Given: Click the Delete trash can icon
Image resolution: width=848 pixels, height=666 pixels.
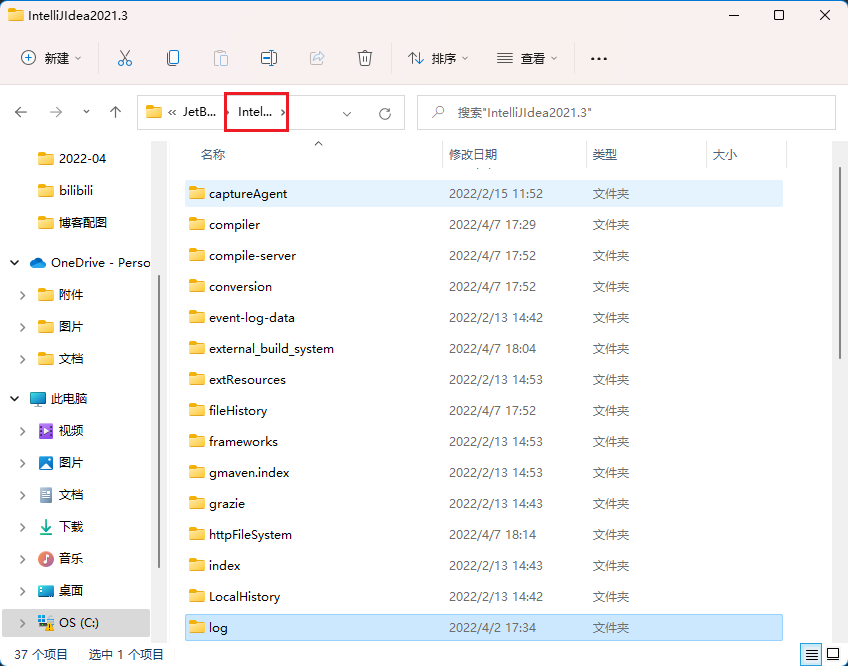Looking at the screenshot, I should pos(365,58).
